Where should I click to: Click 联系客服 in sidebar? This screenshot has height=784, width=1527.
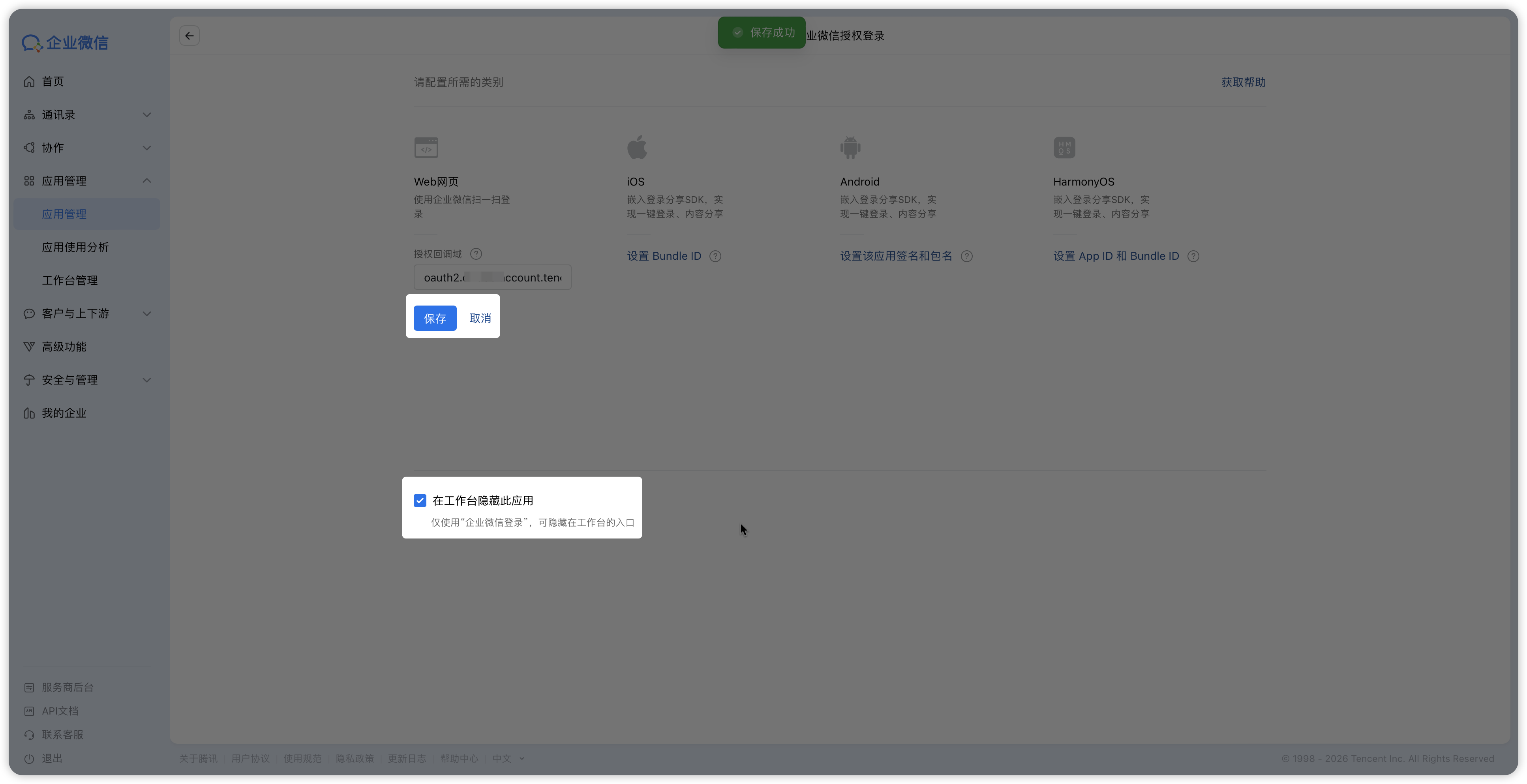coord(62,735)
